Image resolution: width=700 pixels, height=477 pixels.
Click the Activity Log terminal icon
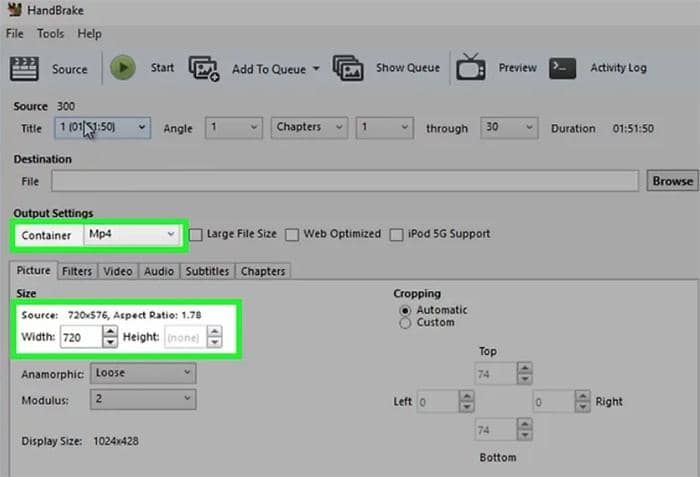[562, 68]
